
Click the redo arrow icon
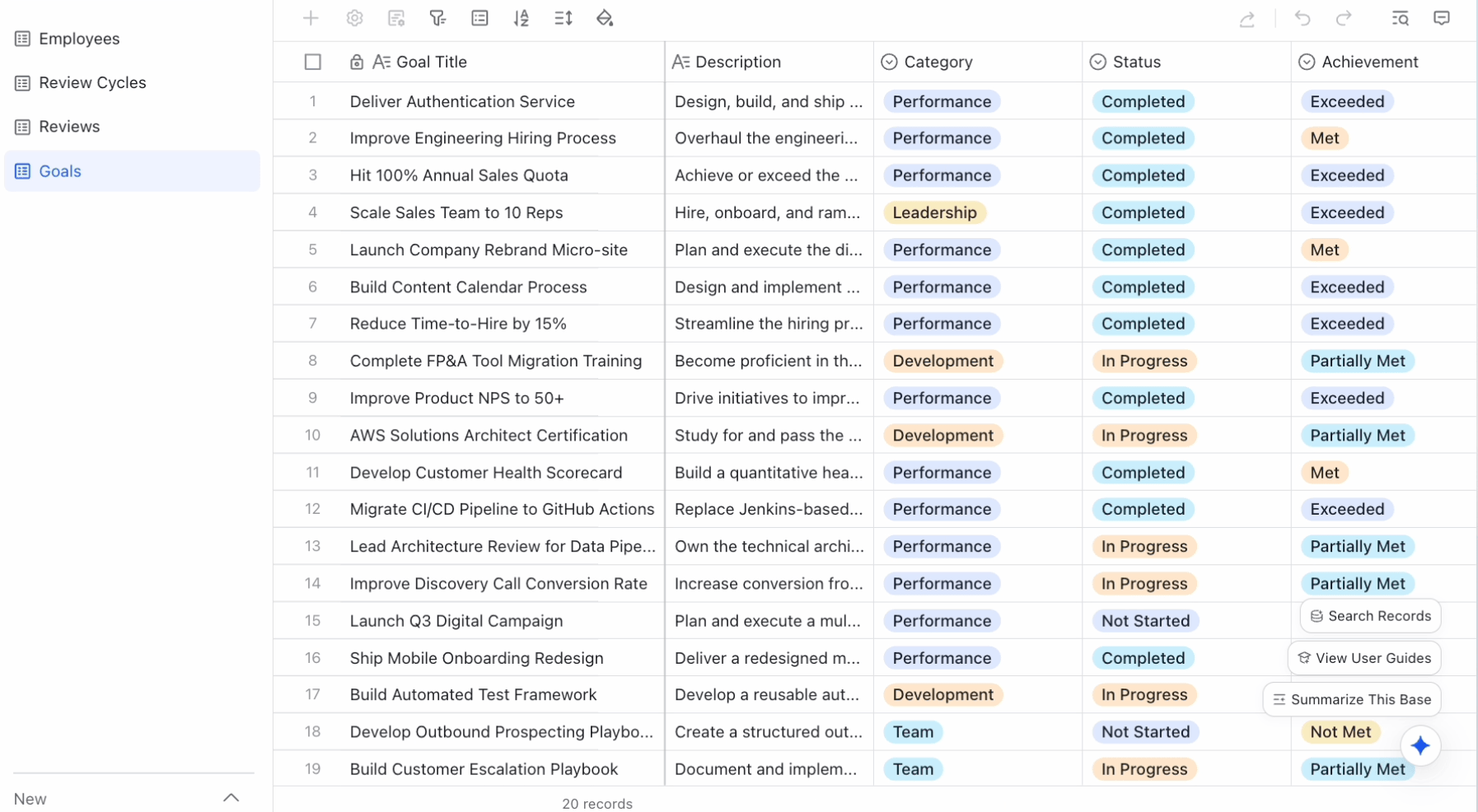point(1344,18)
